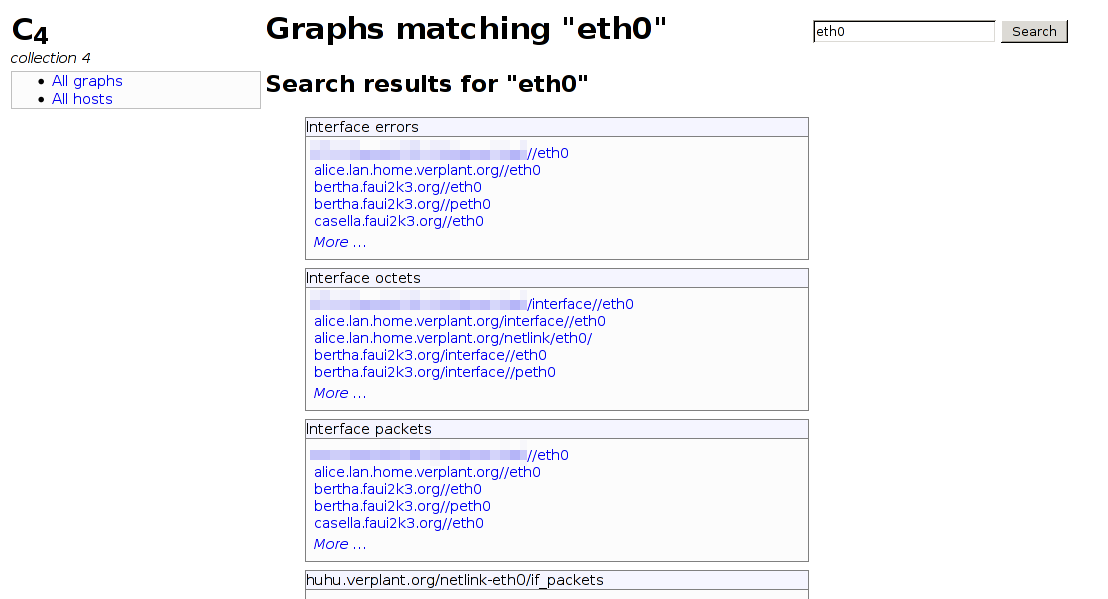Open bertha.faui2k3.org//peth0 in Interface errors
This screenshot has width=1108, height=599.
tap(402, 204)
